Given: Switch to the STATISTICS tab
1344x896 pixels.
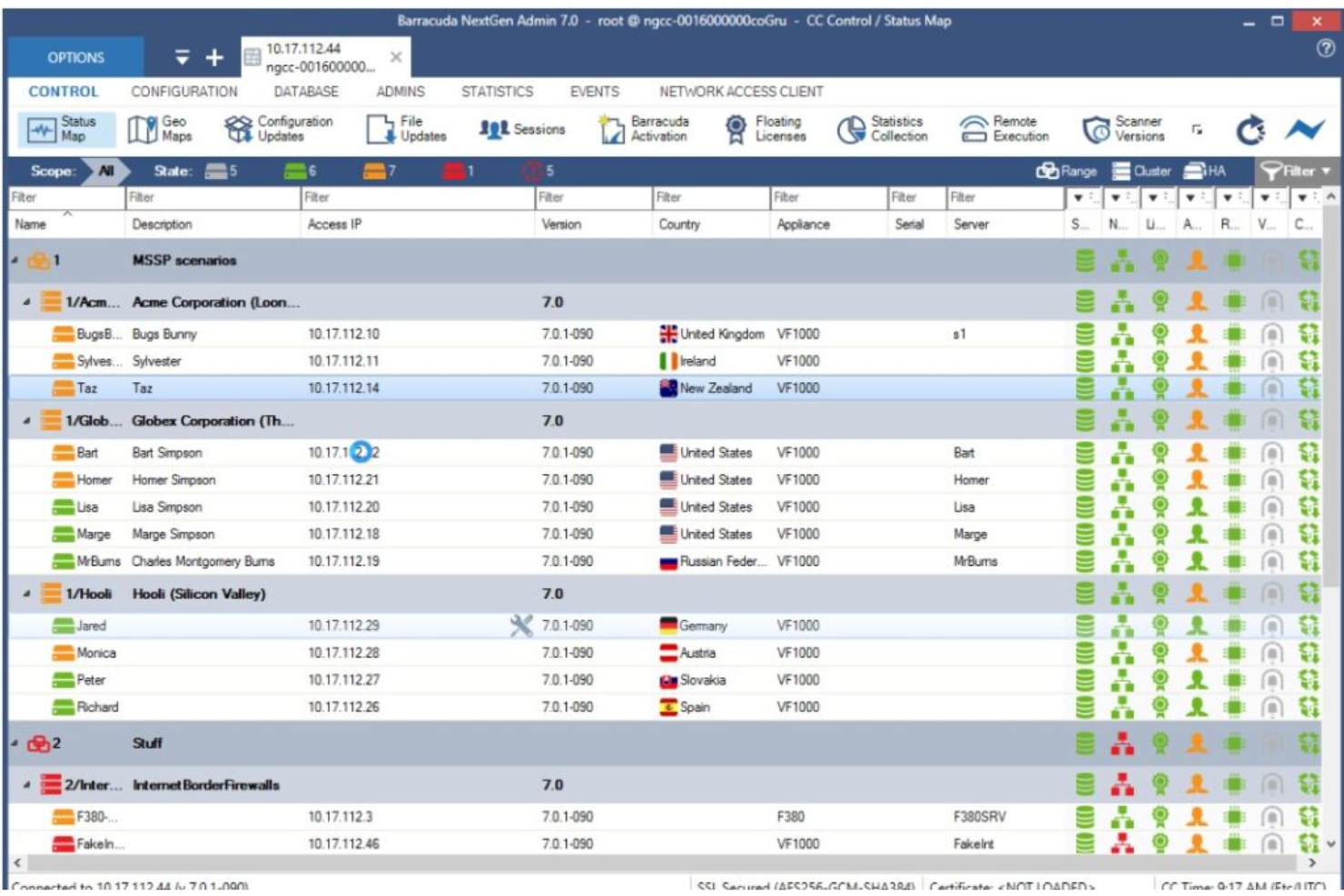Looking at the screenshot, I should (497, 92).
